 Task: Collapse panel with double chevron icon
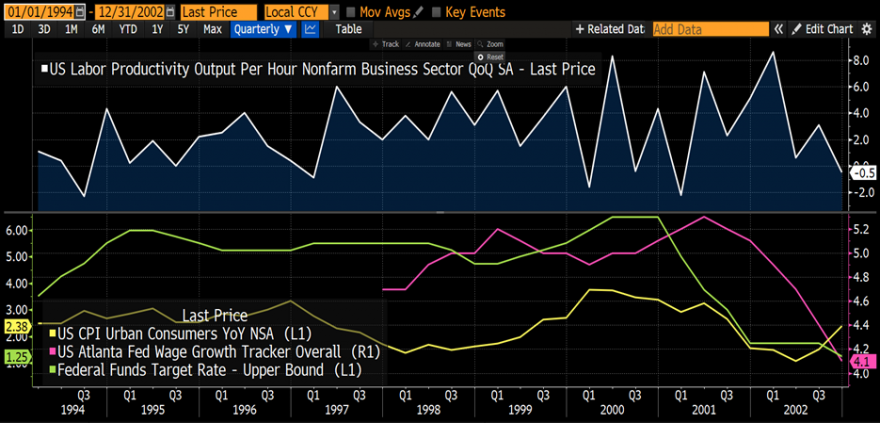tap(777, 29)
